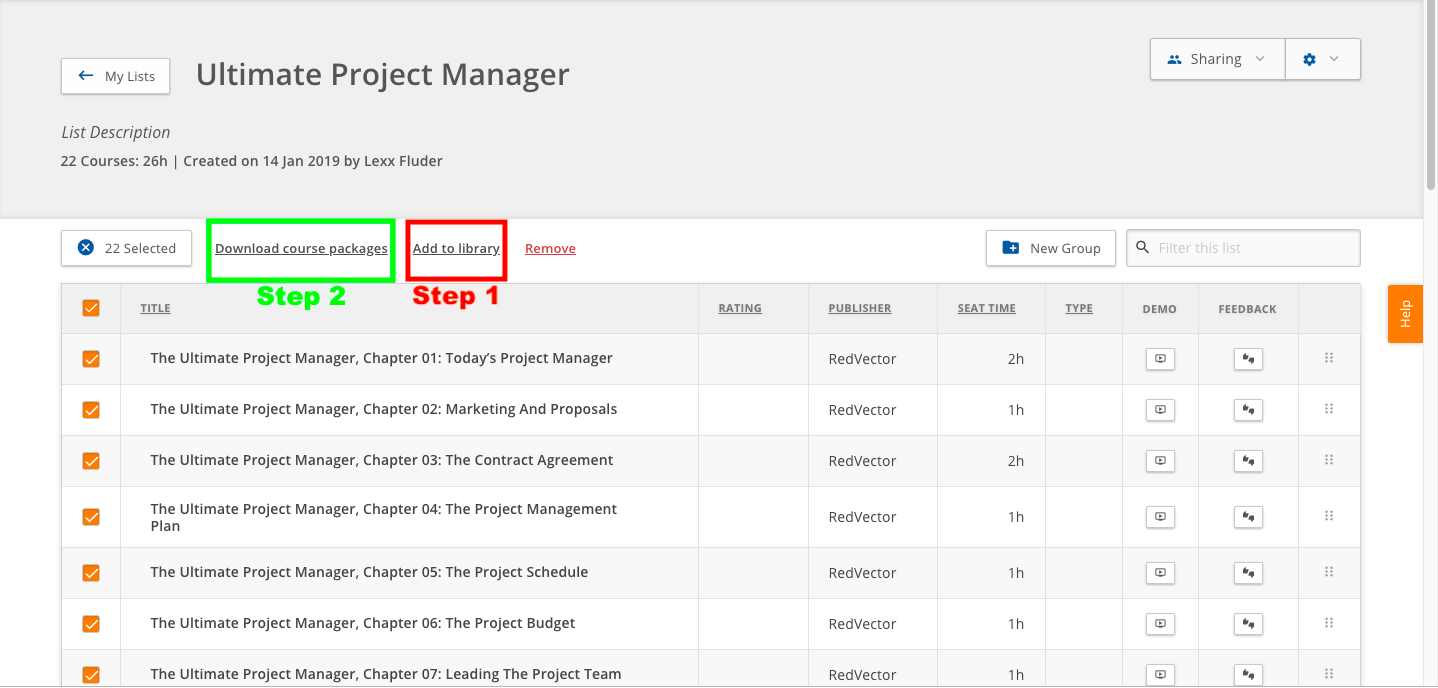
Task: Toggle the select-all checkbox in table header
Action: pos(91,308)
